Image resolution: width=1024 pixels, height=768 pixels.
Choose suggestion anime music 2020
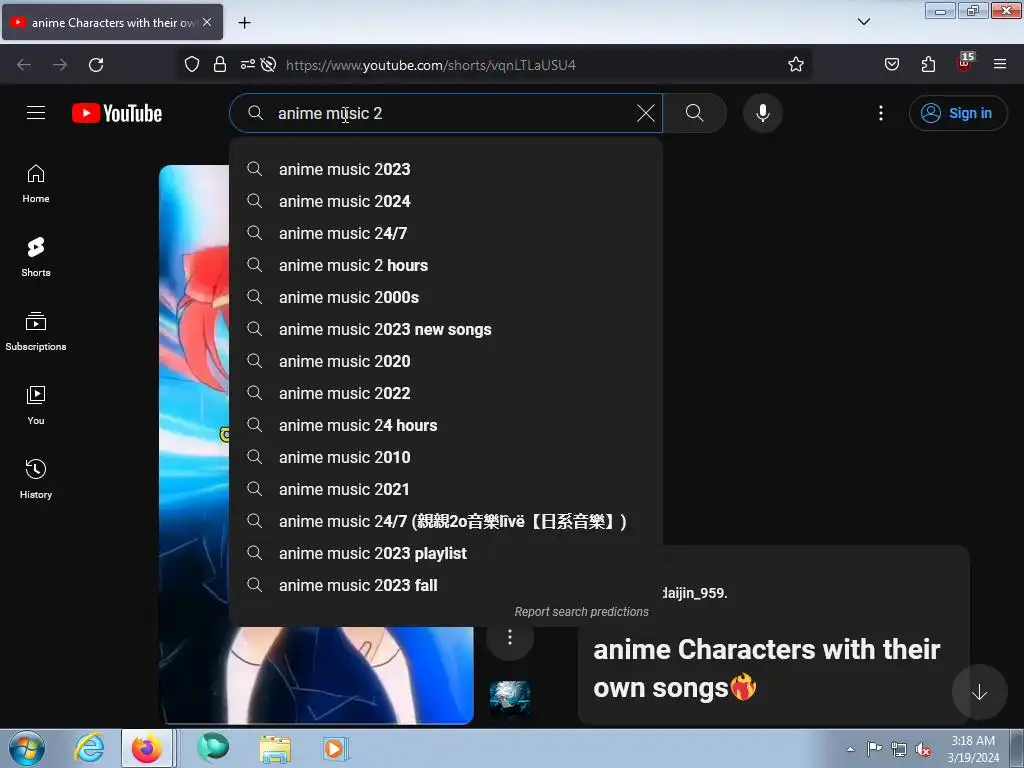[x=445, y=361]
